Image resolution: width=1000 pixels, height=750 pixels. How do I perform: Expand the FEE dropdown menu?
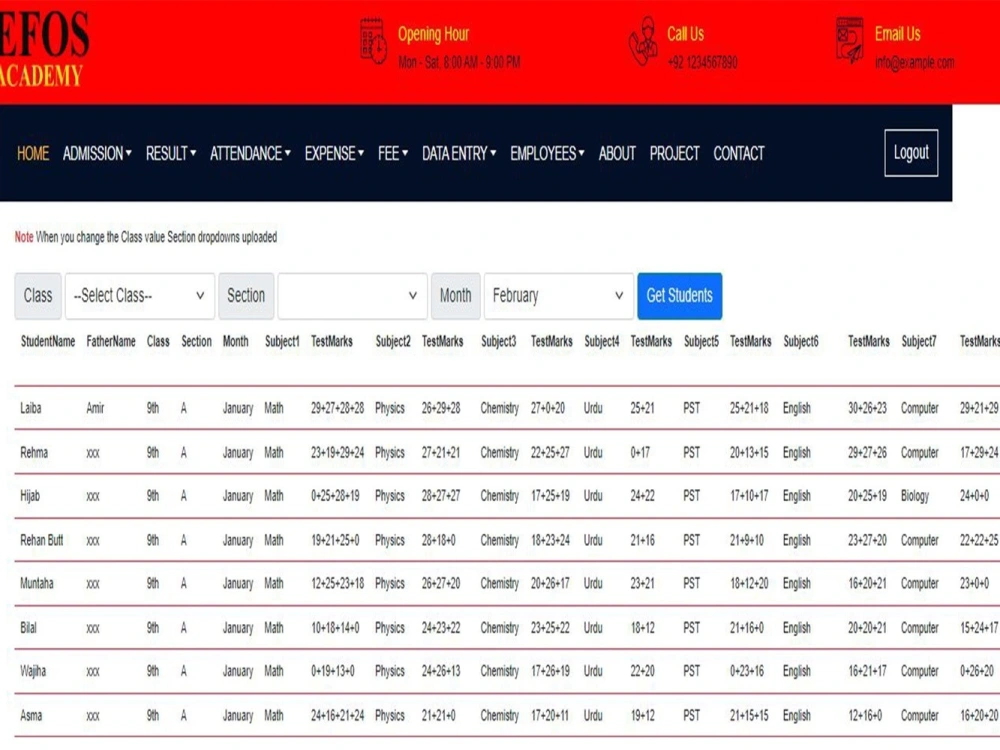tap(393, 154)
